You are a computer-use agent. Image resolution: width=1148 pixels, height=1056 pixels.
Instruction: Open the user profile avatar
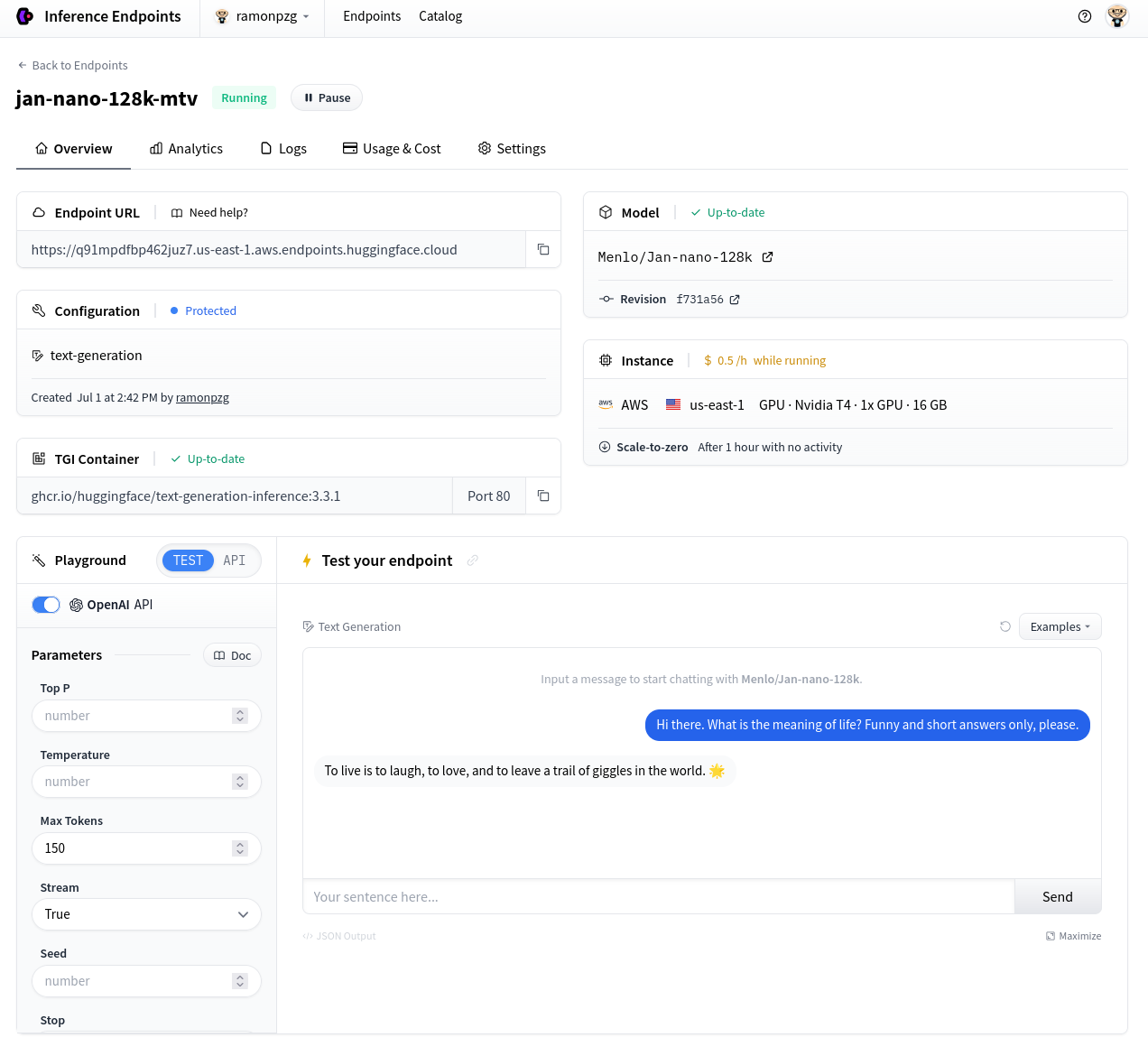pyautogui.click(x=1117, y=16)
